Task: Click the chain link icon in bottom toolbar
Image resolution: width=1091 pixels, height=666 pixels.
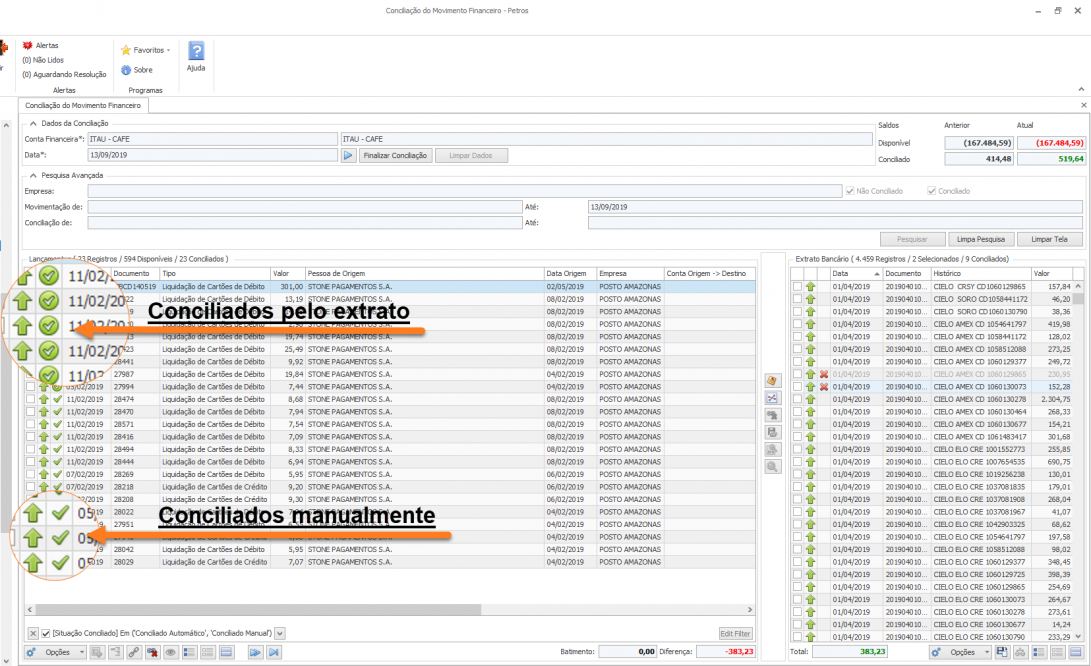Action: click(x=133, y=652)
